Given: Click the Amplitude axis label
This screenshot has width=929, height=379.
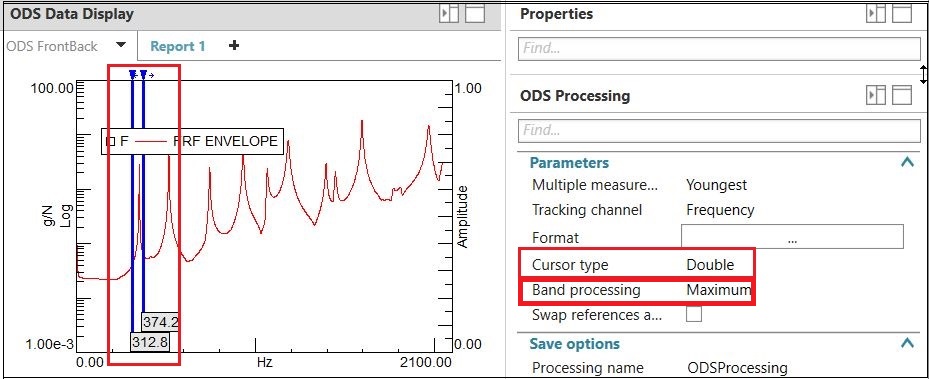Looking at the screenshot, I should tap(462, 217).
